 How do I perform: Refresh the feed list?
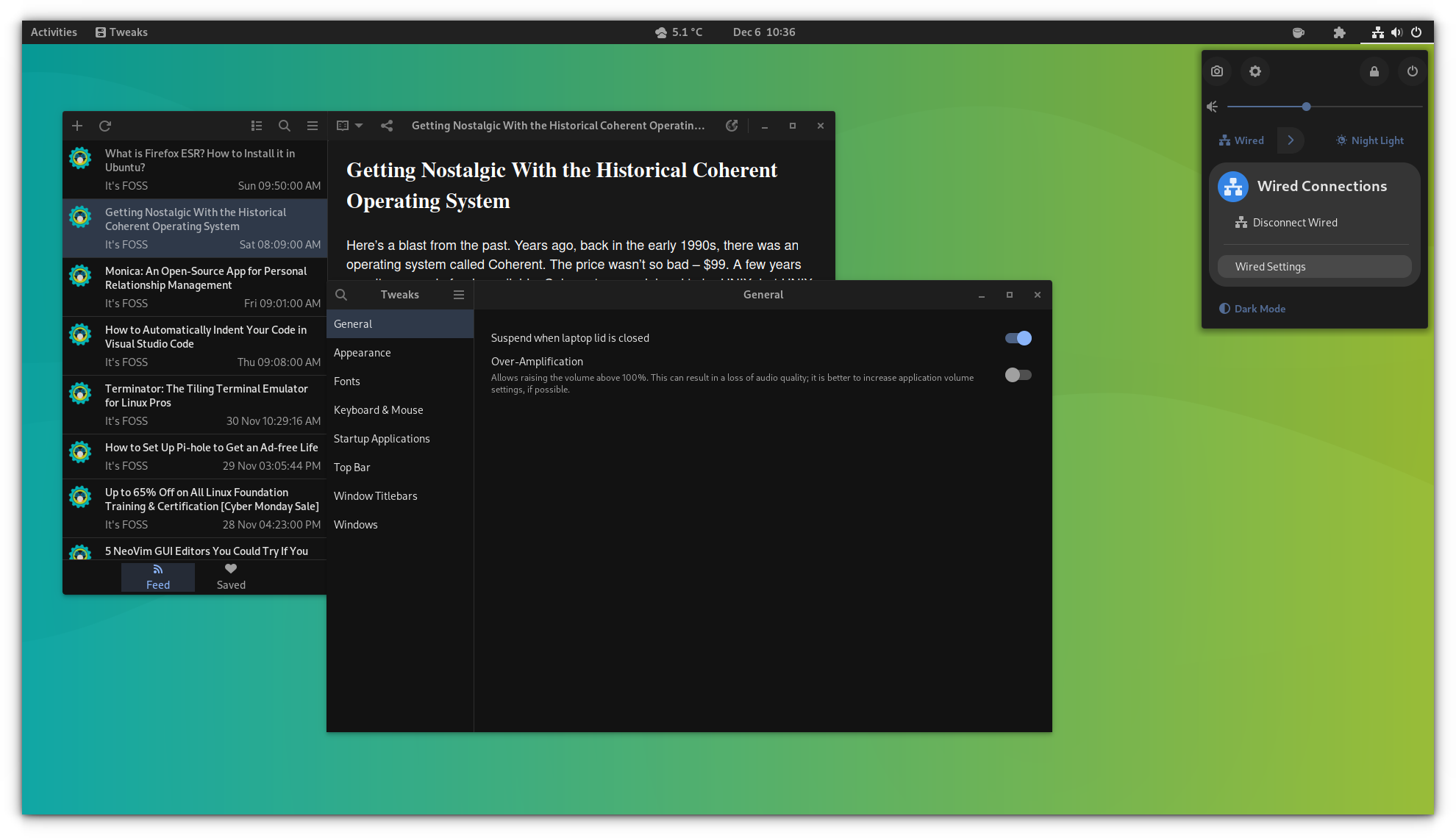click(x=105, y=126)
